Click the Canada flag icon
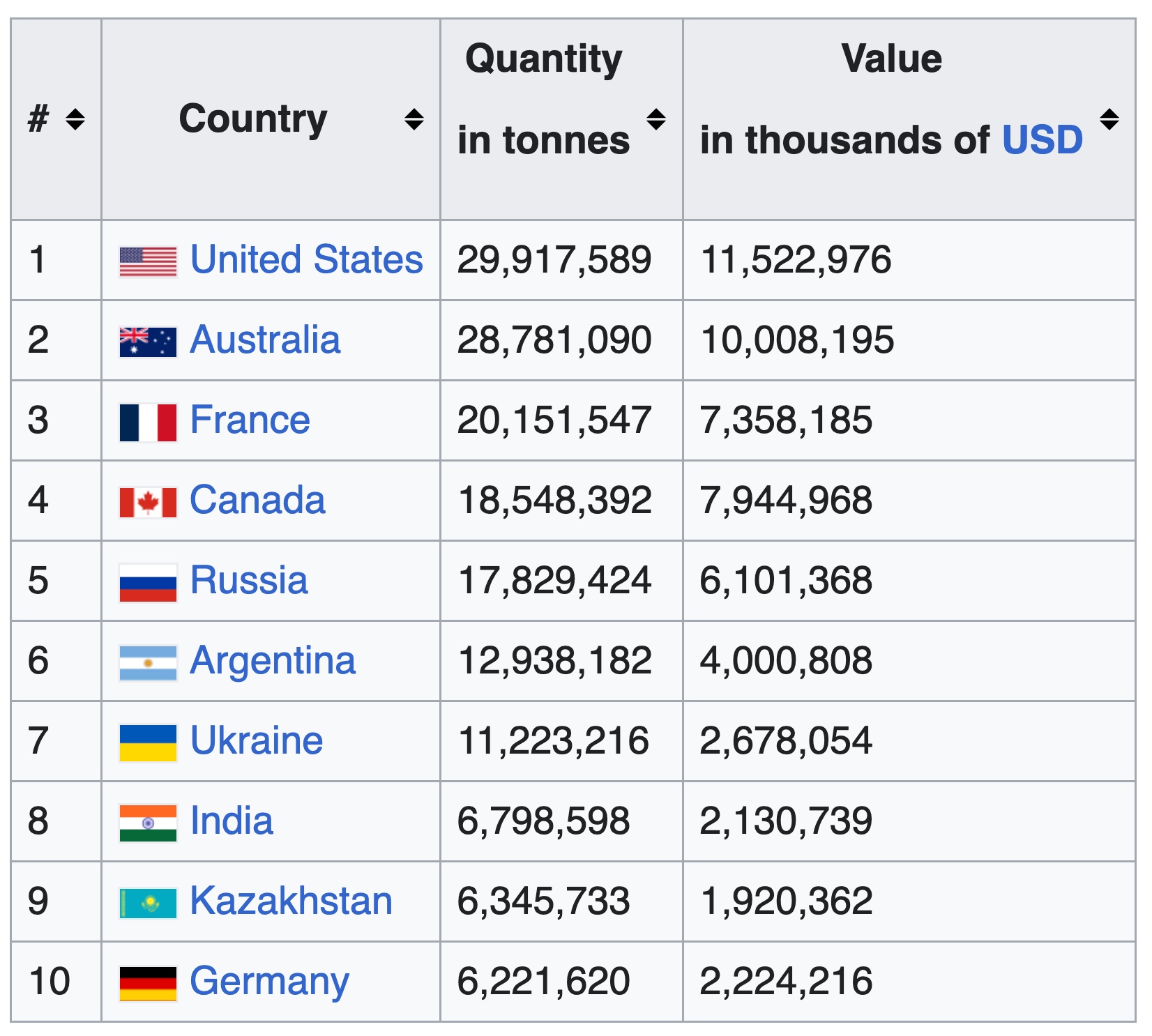Image resolution: width=1152 pixels, height=1036 pixels. [x=148, y=503]
